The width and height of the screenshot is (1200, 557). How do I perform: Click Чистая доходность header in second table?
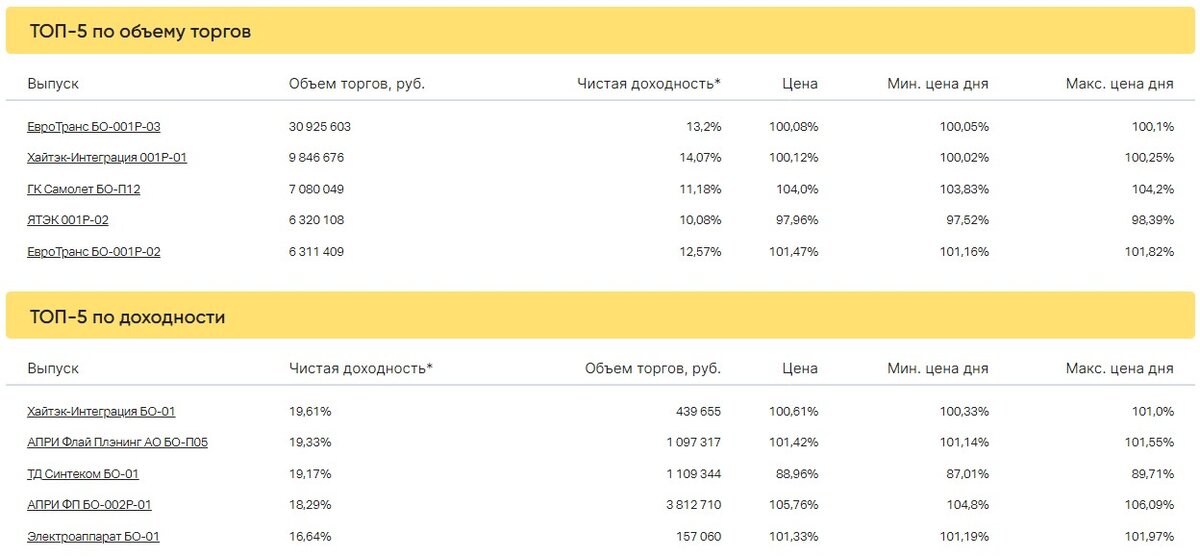pyautogui.click(x=361, y=368)
